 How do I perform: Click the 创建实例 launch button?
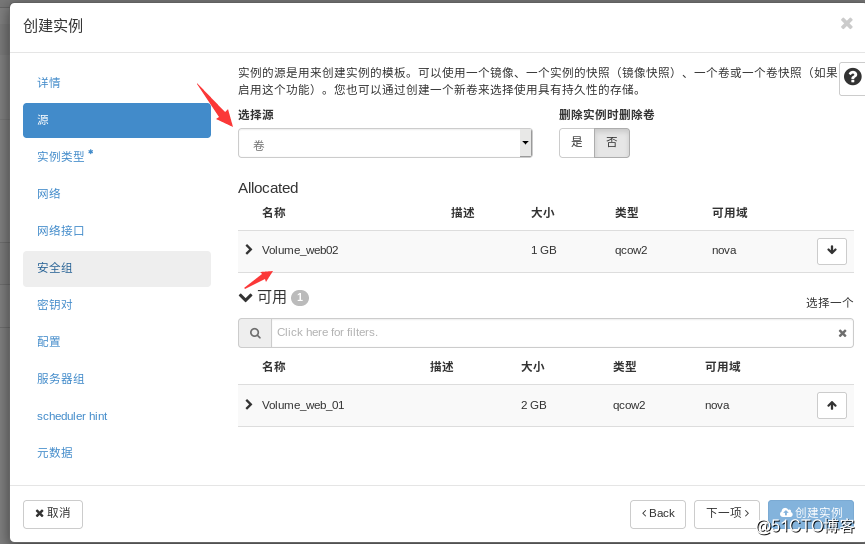(810, 514)
